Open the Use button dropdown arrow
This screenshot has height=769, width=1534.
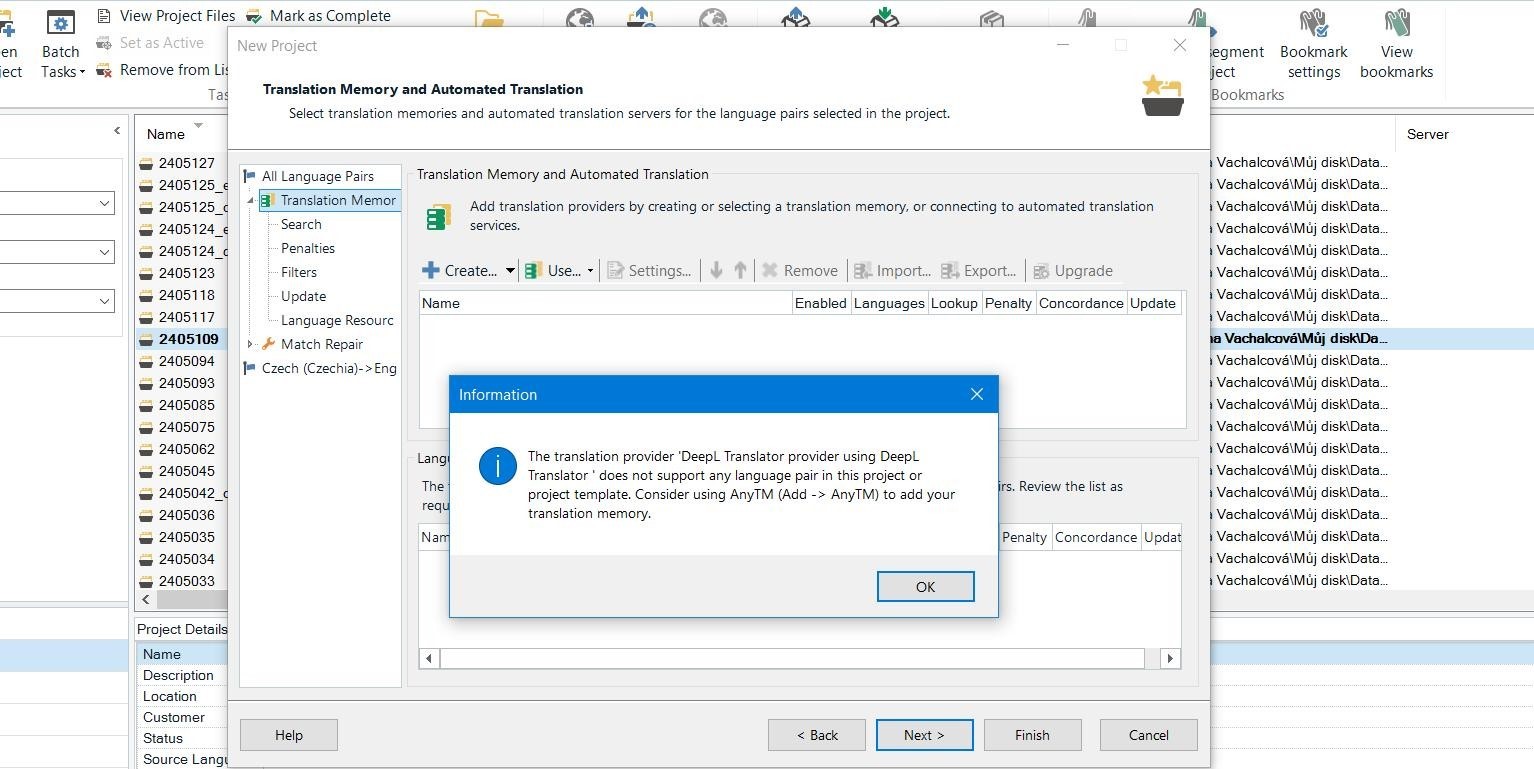coord(590,271)
